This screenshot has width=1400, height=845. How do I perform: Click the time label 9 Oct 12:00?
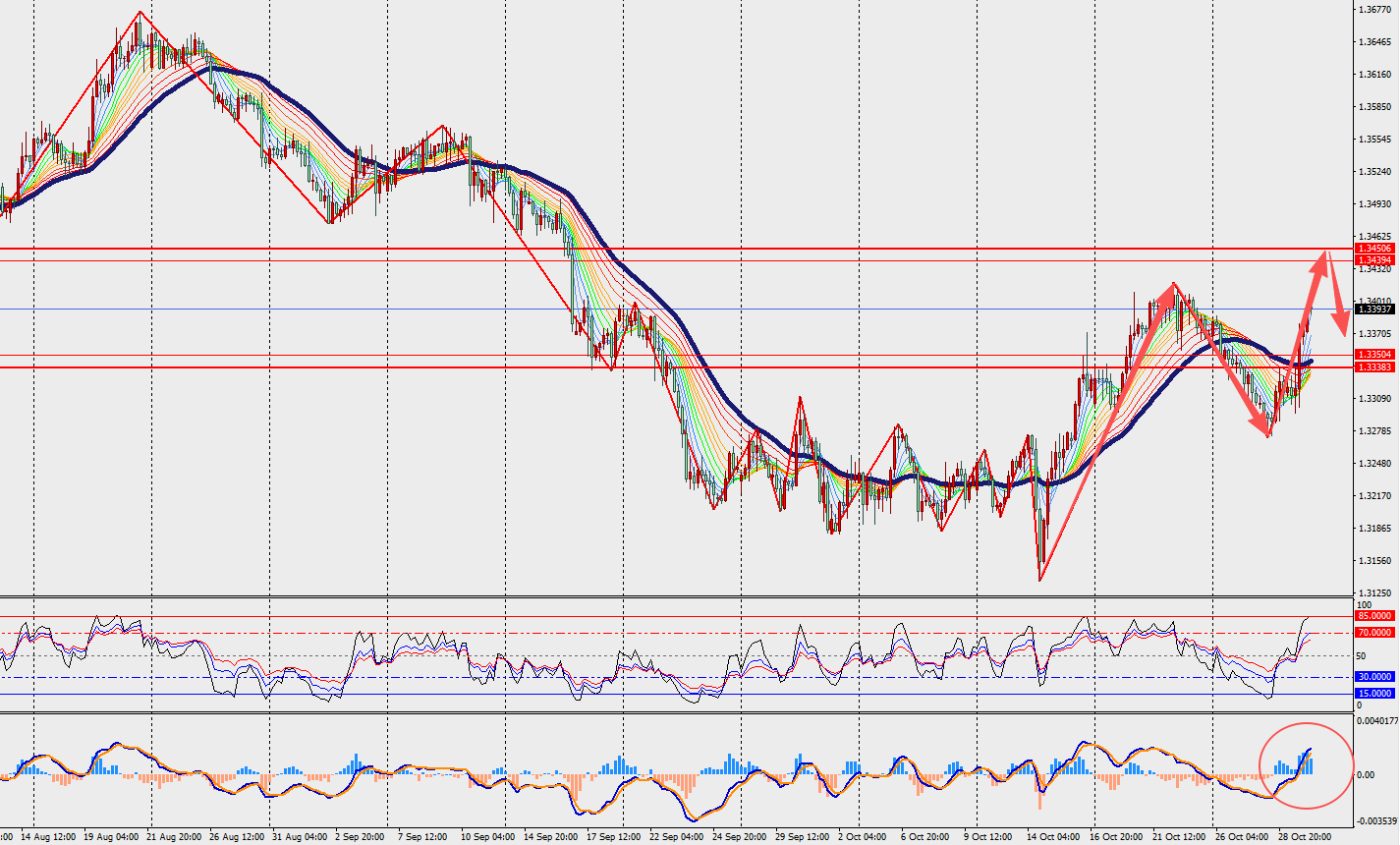988,837
